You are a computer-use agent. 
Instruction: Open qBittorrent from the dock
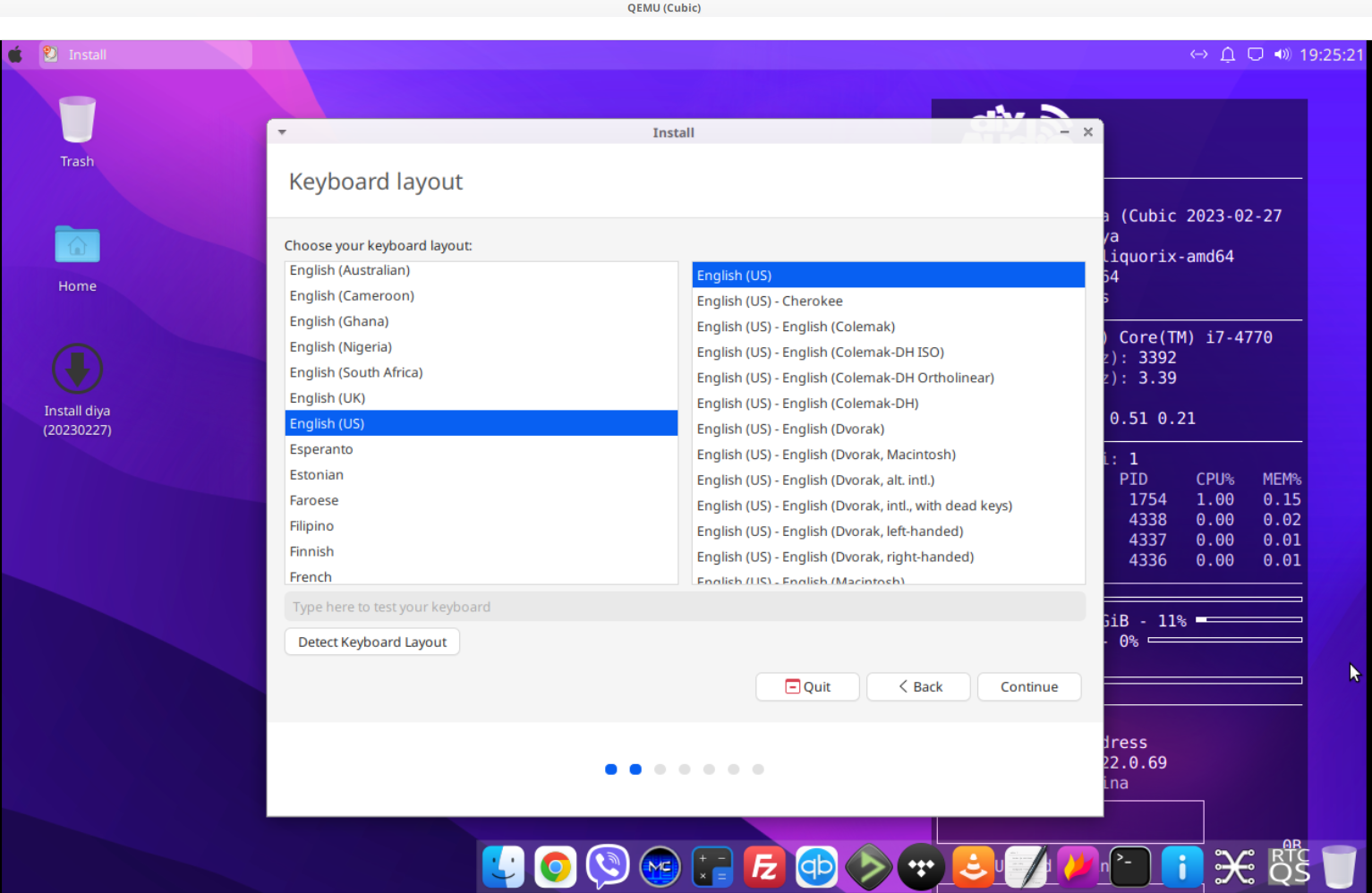(x=816, y=866)
